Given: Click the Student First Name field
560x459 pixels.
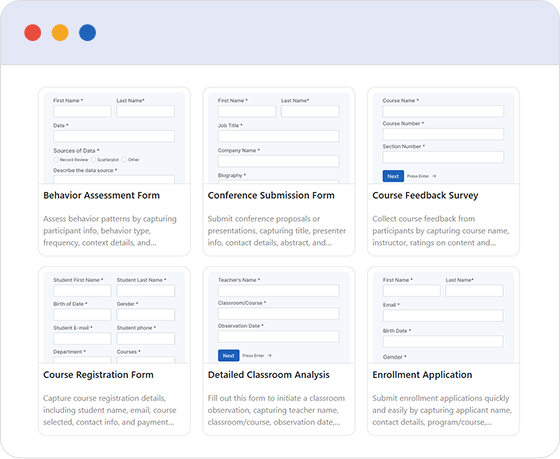Looking at the screenshot, I should pos(82,290).
